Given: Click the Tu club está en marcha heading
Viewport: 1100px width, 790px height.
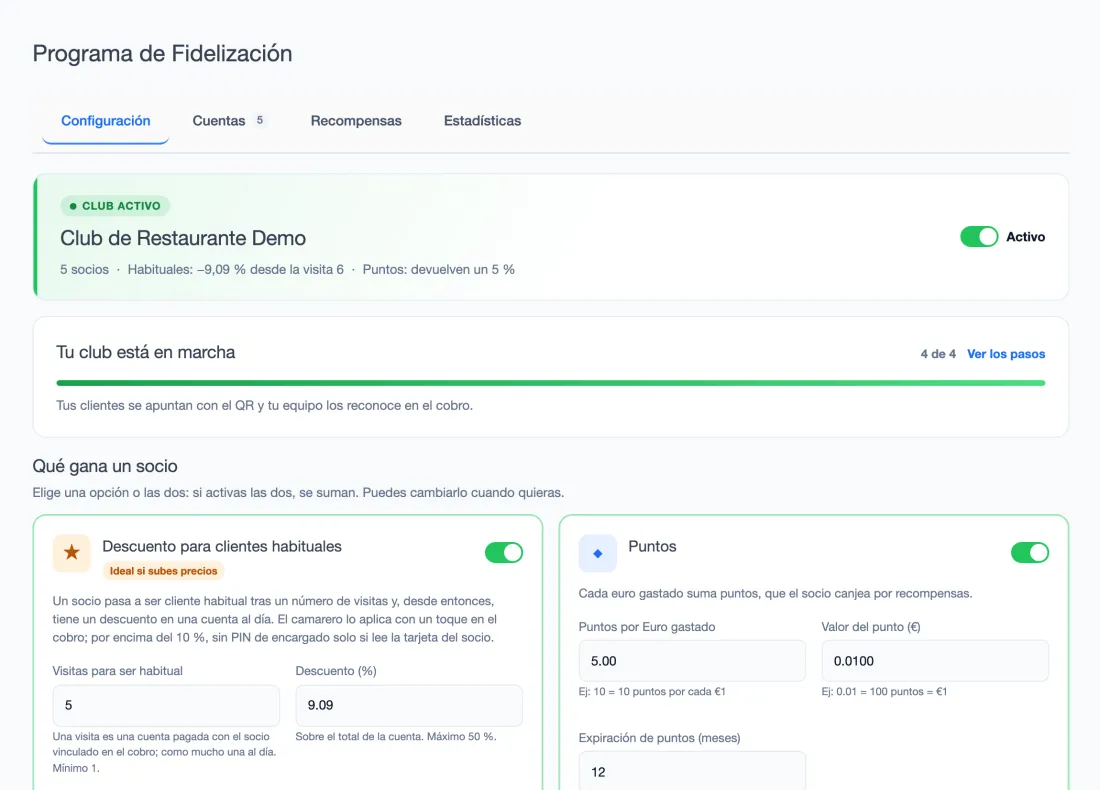Looking at the screenshot, I should coord(146,352).
